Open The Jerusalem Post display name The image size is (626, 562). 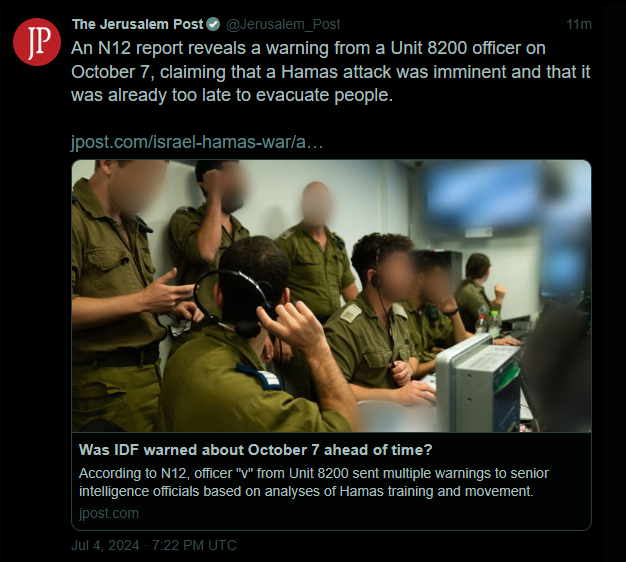(138, 24)
